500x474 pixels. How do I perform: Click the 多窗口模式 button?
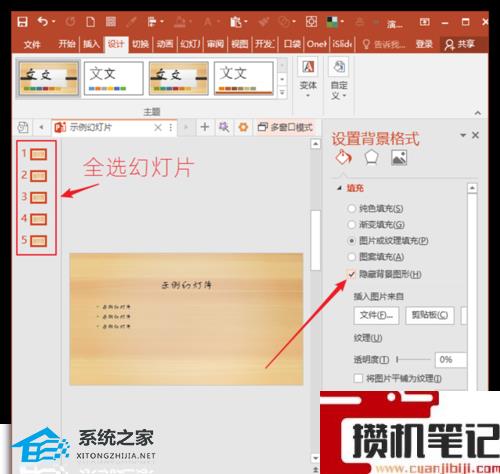tap(286, 127)
